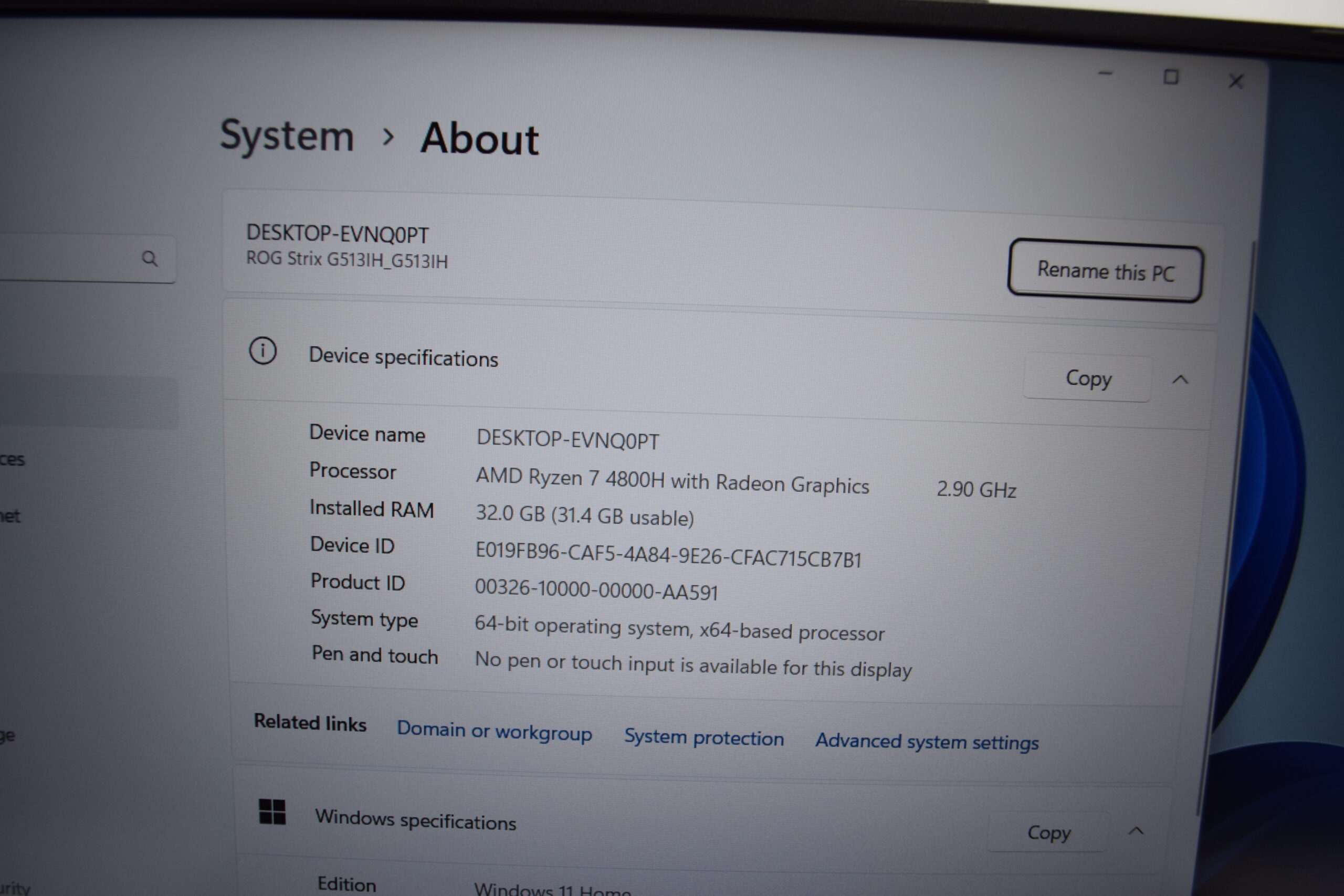The image size is (1344, 896).
Task: Click the Device name value in the specifications list
Action: [568, 440]
